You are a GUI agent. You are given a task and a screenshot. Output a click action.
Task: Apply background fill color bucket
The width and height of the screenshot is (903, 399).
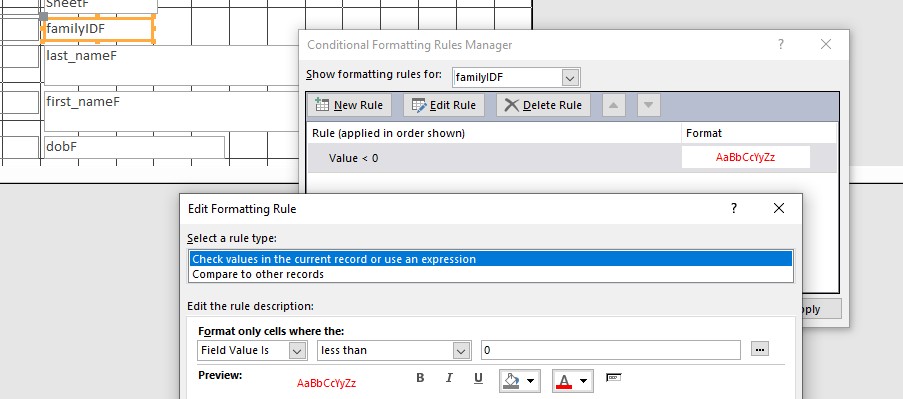511,381
